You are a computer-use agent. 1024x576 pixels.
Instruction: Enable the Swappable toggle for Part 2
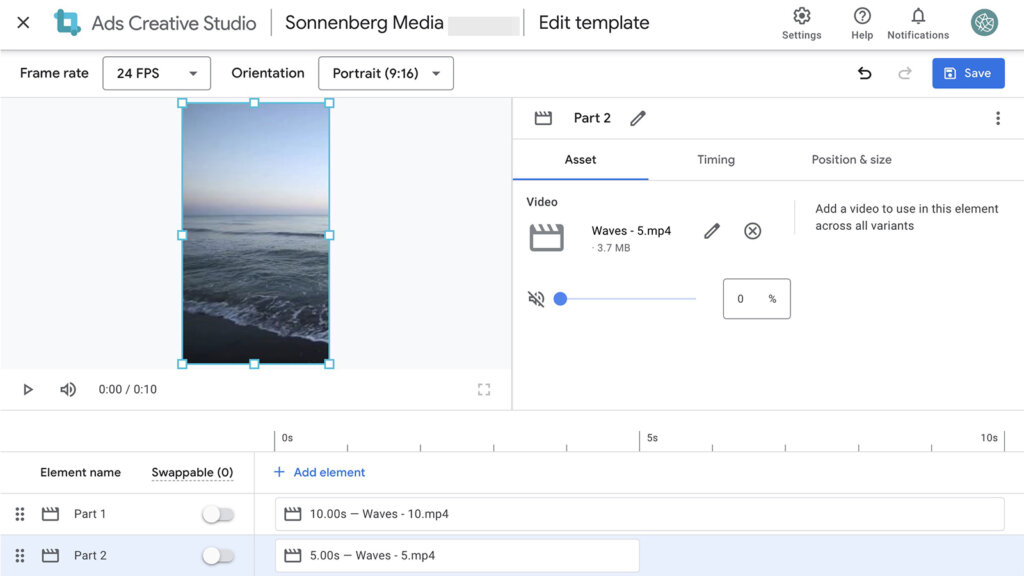pyautogui.click(x=218, y=555)
